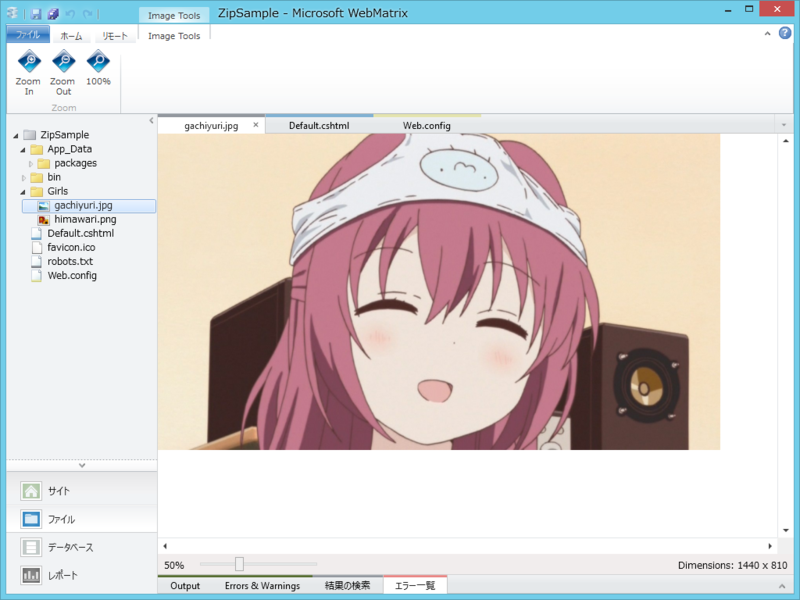800x600 pixels.
Task: Select the Image Tools ribbon tab
Action: [174, 36]
